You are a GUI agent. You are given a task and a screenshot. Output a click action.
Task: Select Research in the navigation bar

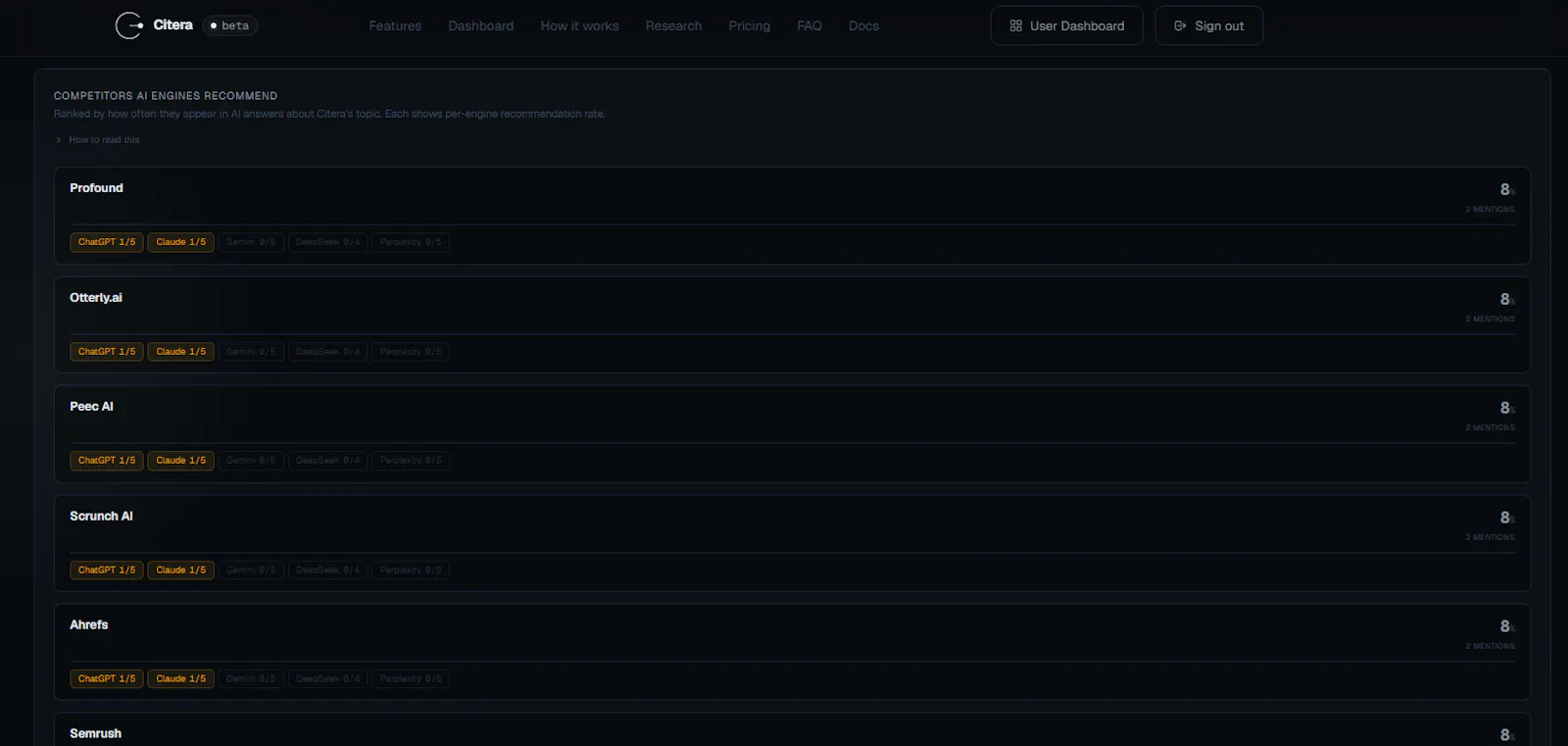673,25
